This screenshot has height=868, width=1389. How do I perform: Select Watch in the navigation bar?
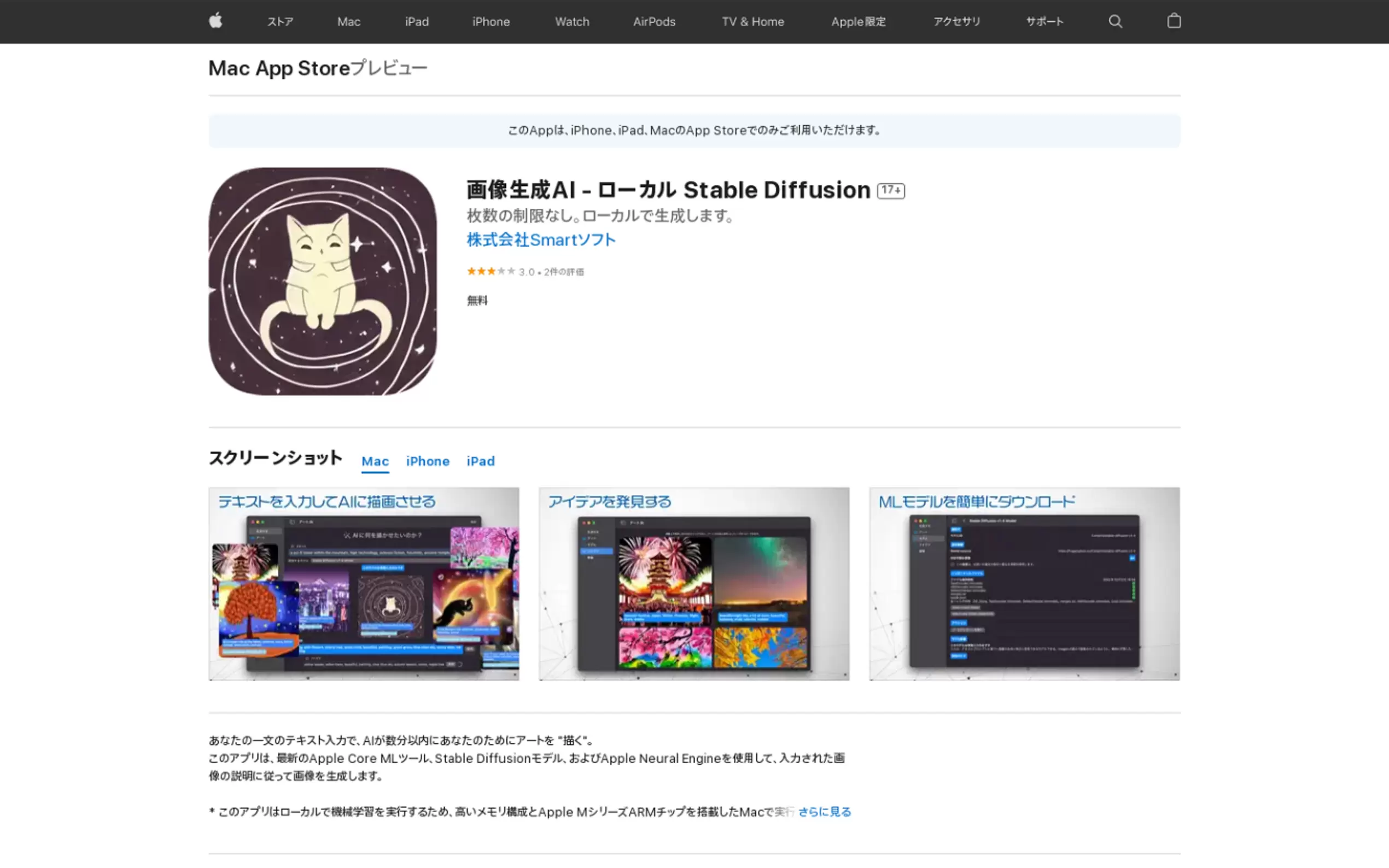pyautogui.click(x=572, y=22)
